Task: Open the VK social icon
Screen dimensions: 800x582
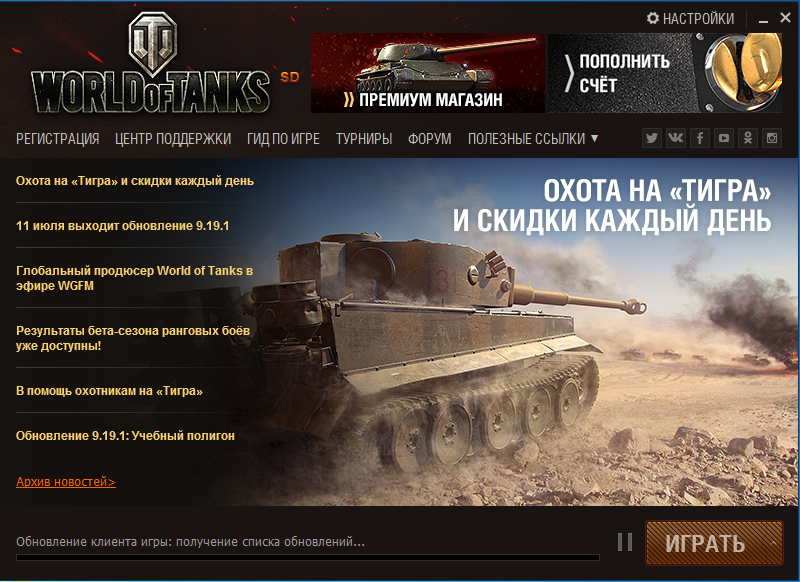Action: 676,138
